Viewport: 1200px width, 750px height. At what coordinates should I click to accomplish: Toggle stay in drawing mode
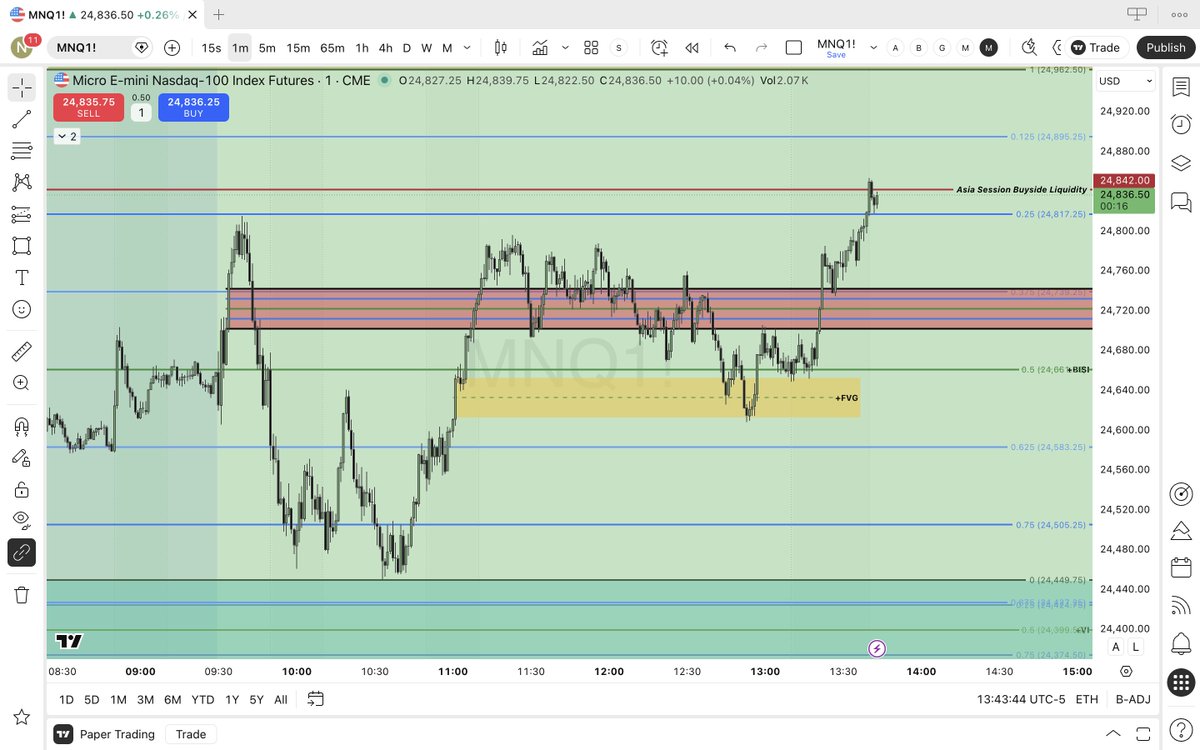click(x=21, y=457)
